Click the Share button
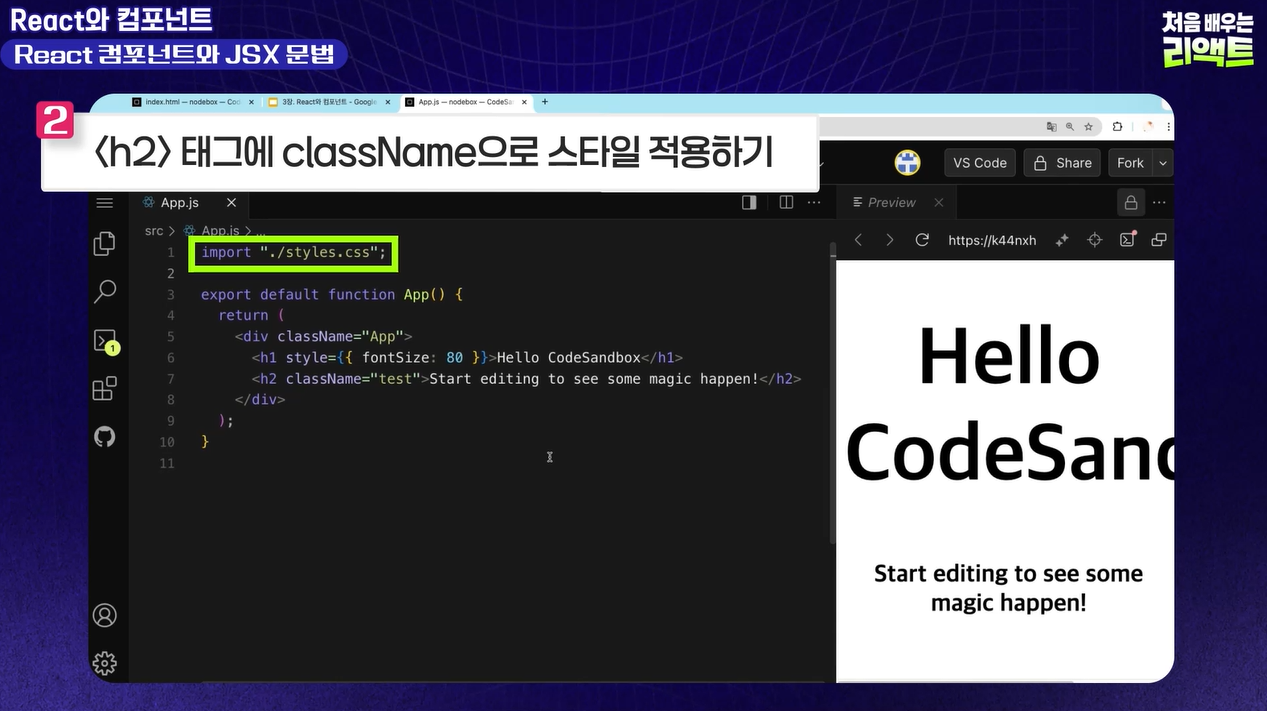1267x711 pixels. click(x=1062, y=163)
